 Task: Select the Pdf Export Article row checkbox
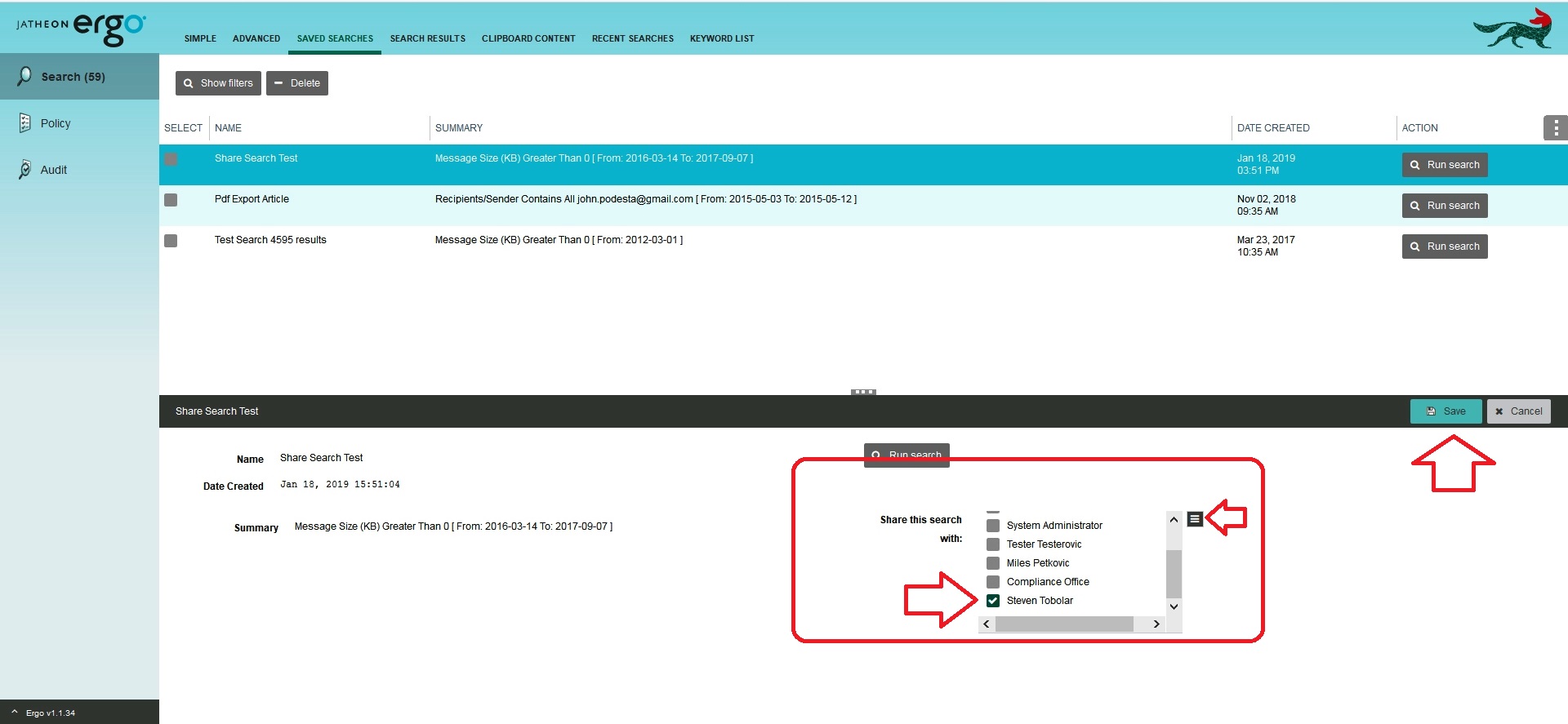pos(171,200)
